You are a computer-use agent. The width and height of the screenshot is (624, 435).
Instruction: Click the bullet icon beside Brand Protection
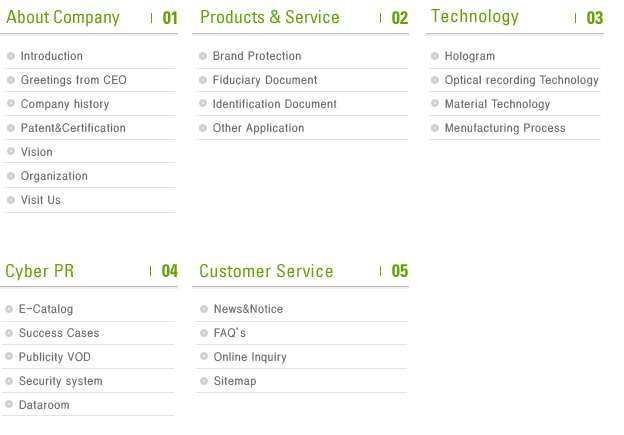(203, 56)
